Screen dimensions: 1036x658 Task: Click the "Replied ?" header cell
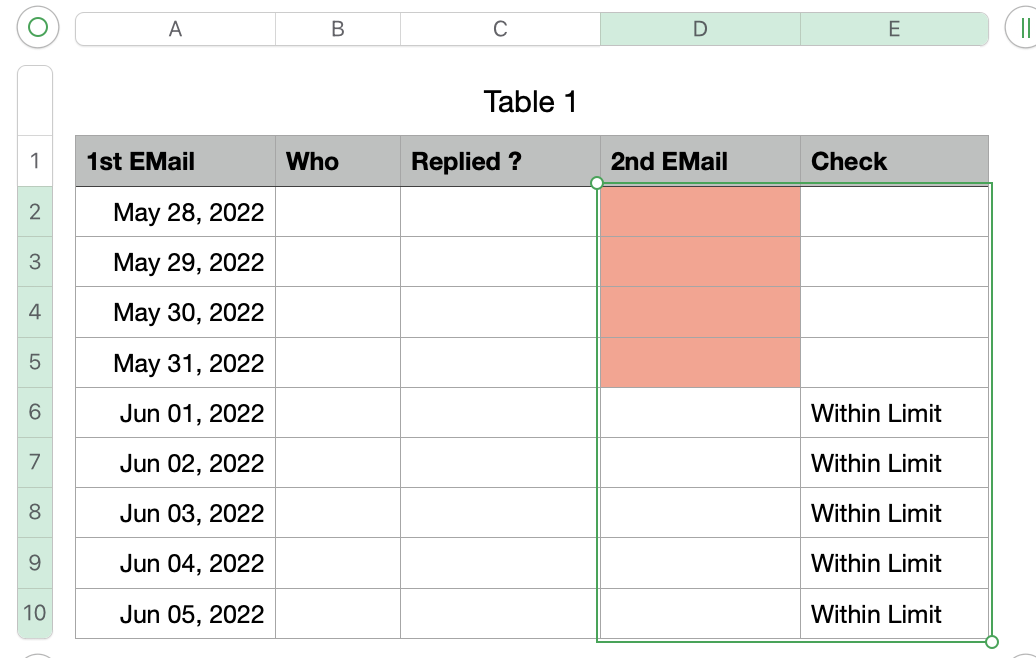[x=500, y=161]
